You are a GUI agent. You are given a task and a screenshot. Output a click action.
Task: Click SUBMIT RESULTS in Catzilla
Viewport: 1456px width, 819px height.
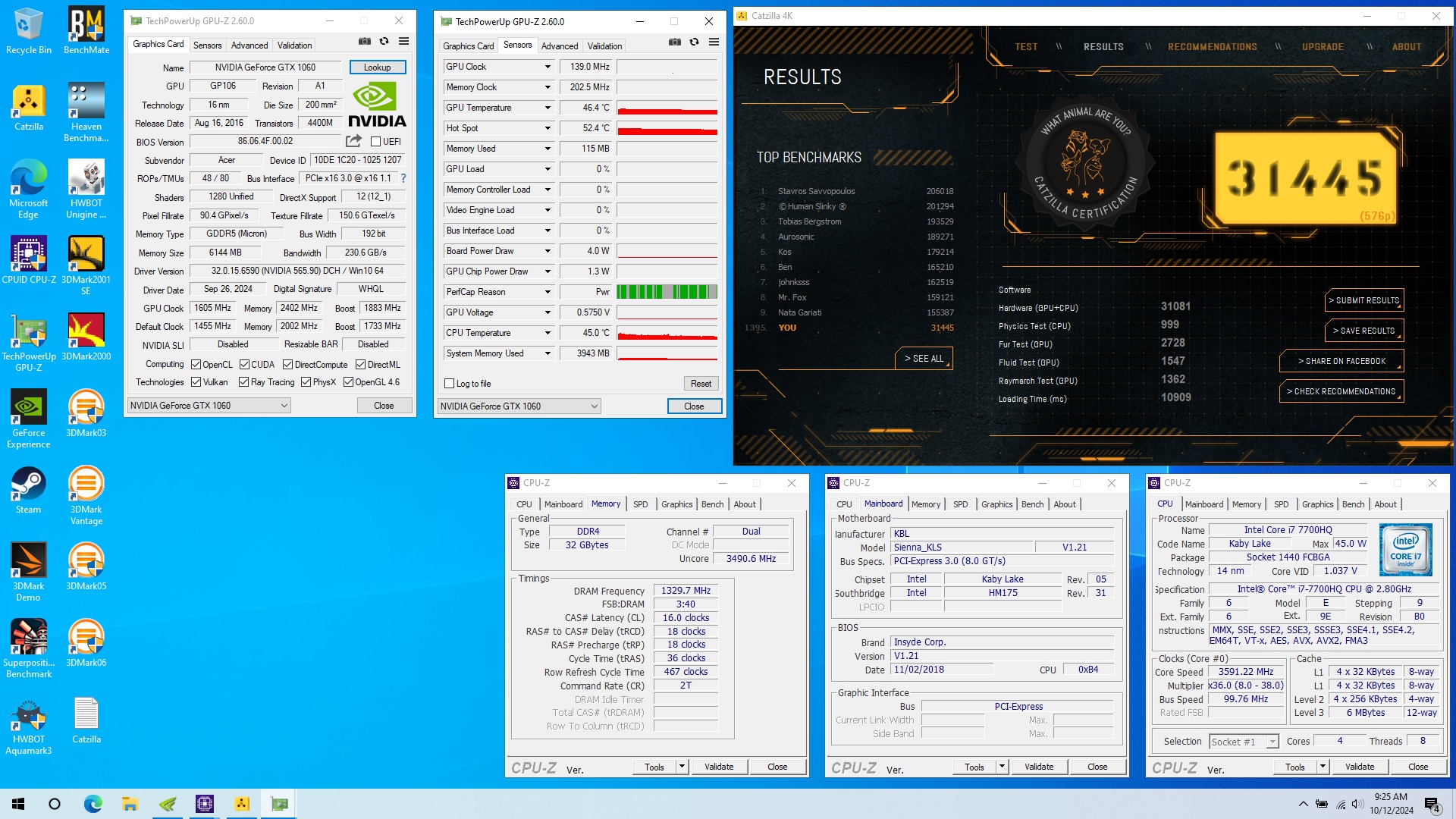[x=1364, y=300]
